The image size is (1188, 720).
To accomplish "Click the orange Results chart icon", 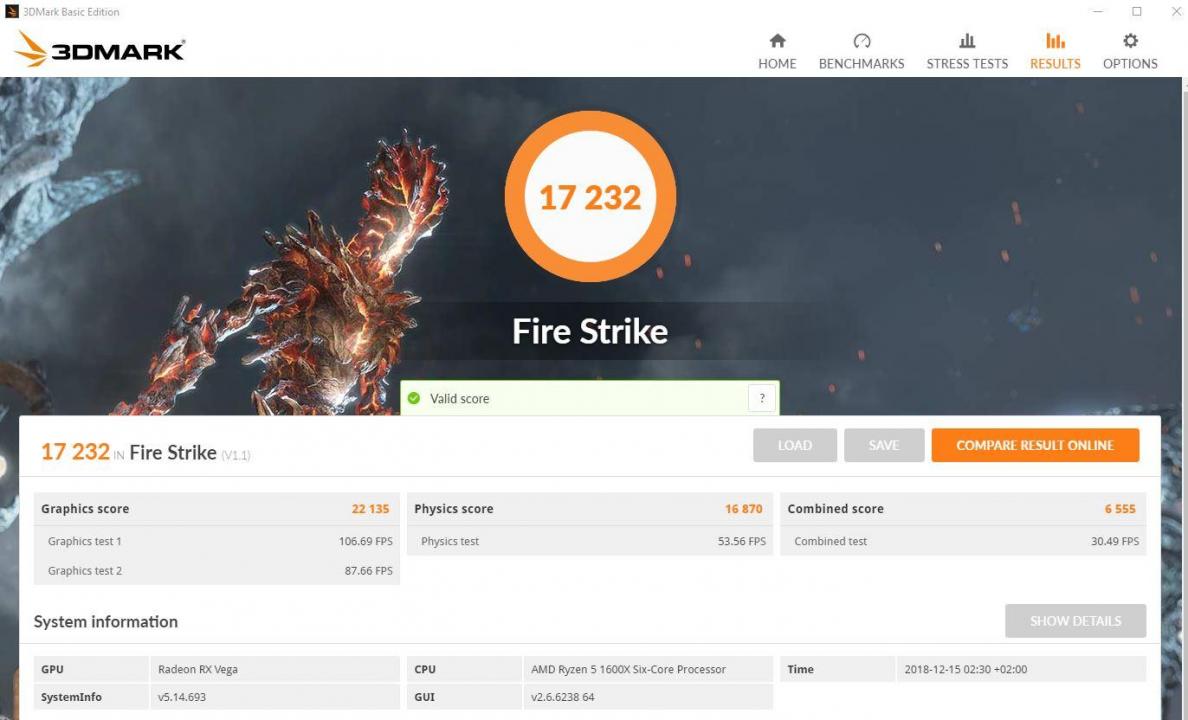I will point(1055,41).
